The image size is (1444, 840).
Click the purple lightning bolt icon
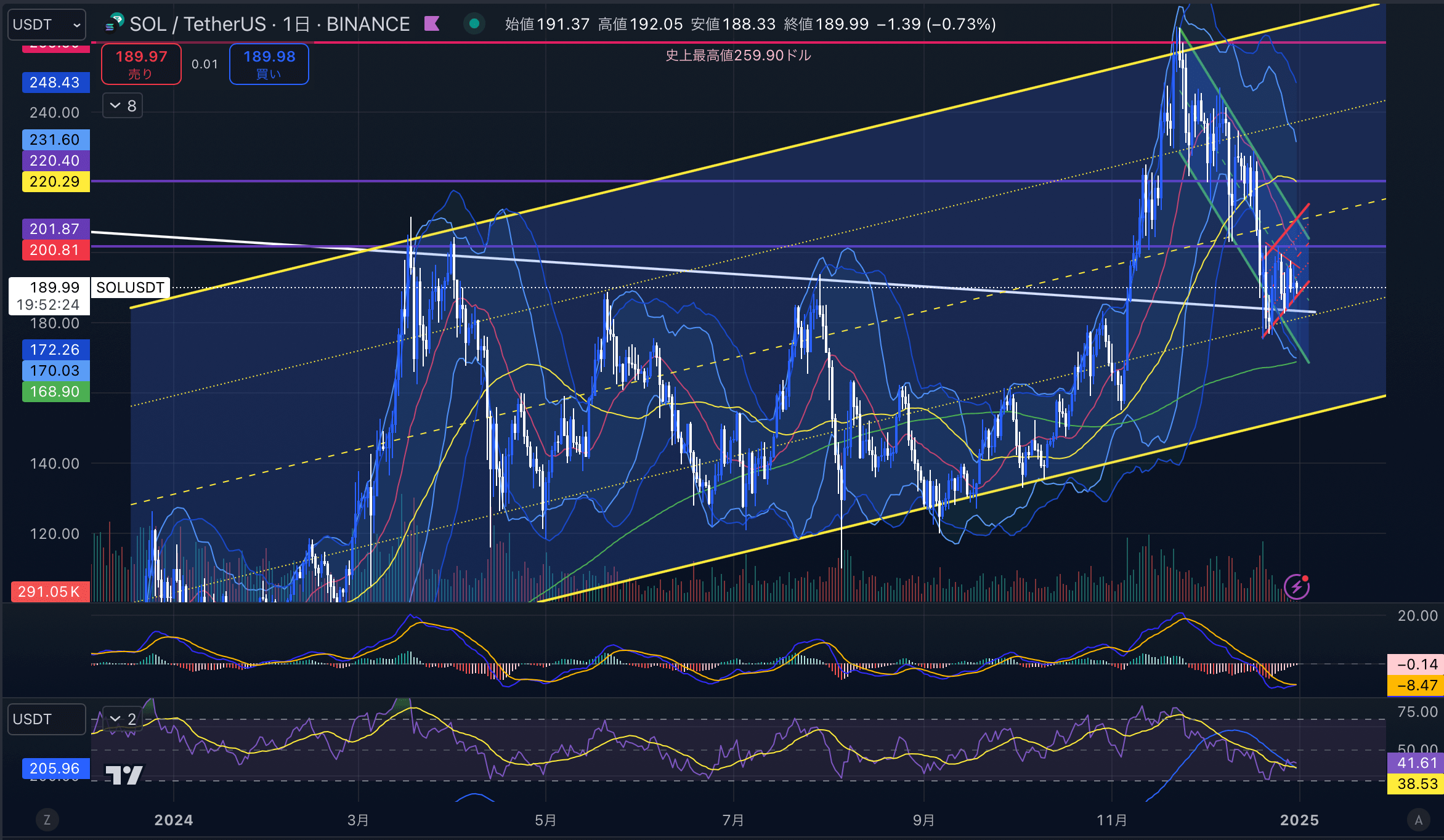click(1296, 587)
